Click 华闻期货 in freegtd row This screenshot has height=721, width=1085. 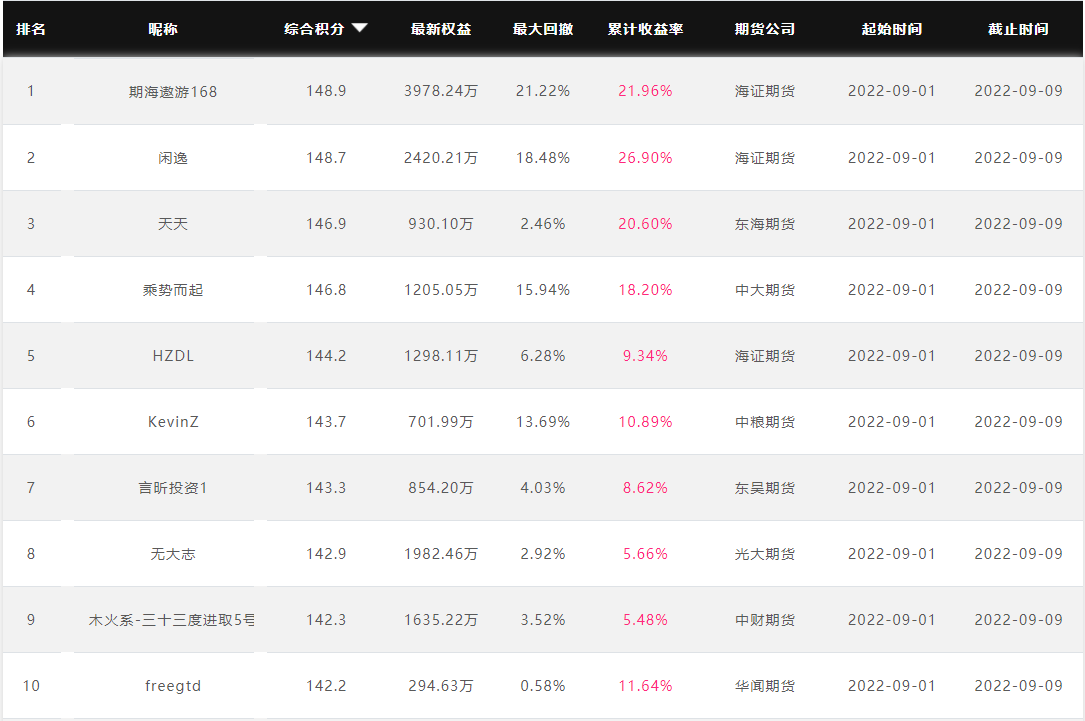click(x=765, y=686)
